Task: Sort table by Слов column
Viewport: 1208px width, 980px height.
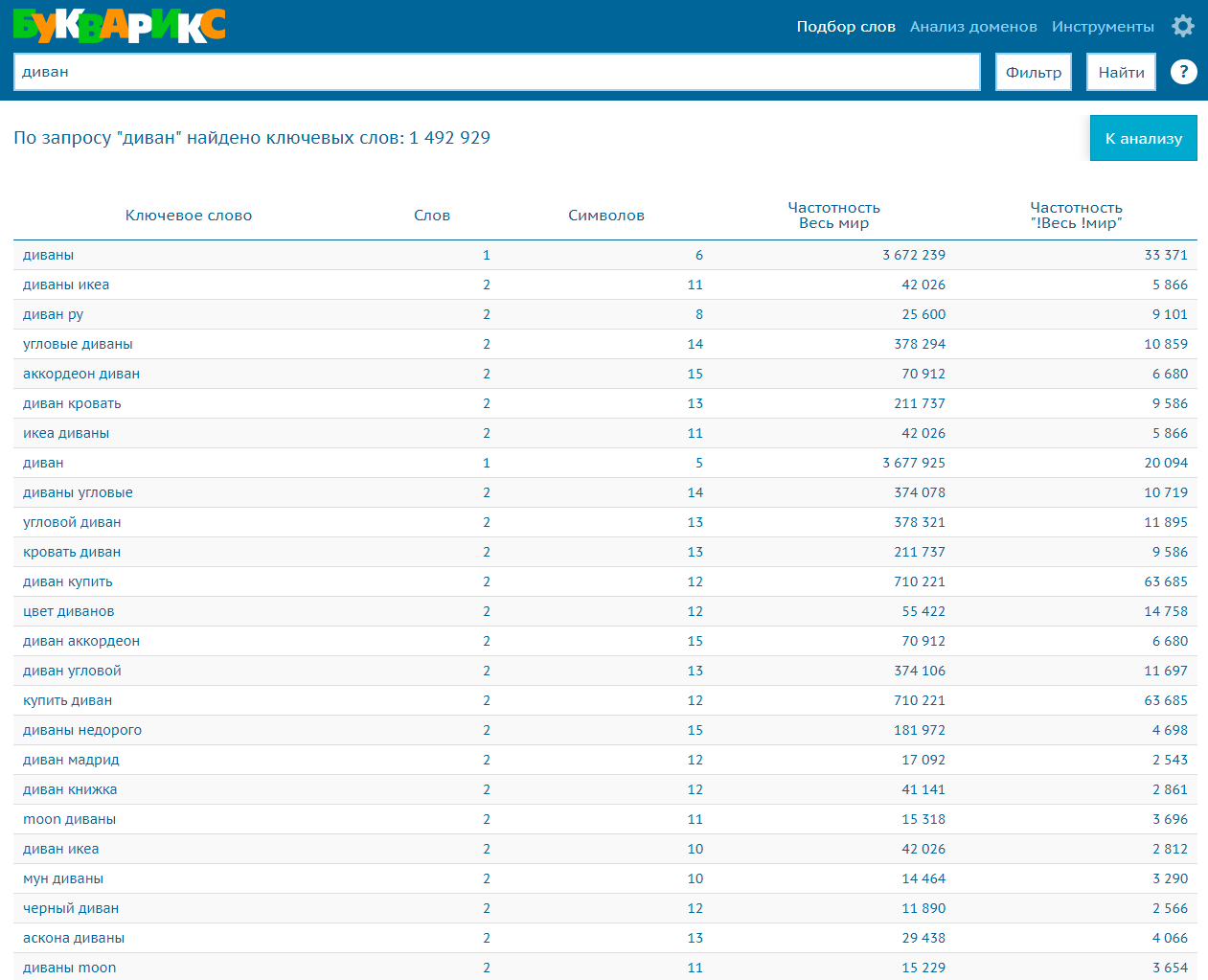Action: pos(431,216)
